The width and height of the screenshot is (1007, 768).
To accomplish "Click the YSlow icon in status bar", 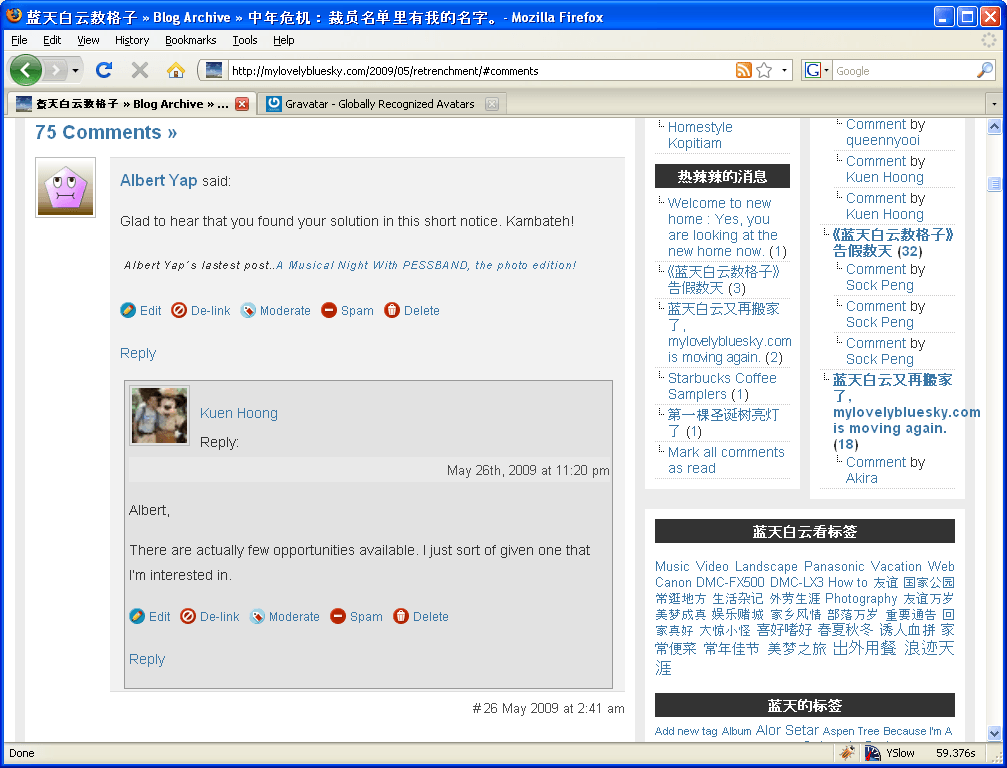I will [x=873, y=753].
